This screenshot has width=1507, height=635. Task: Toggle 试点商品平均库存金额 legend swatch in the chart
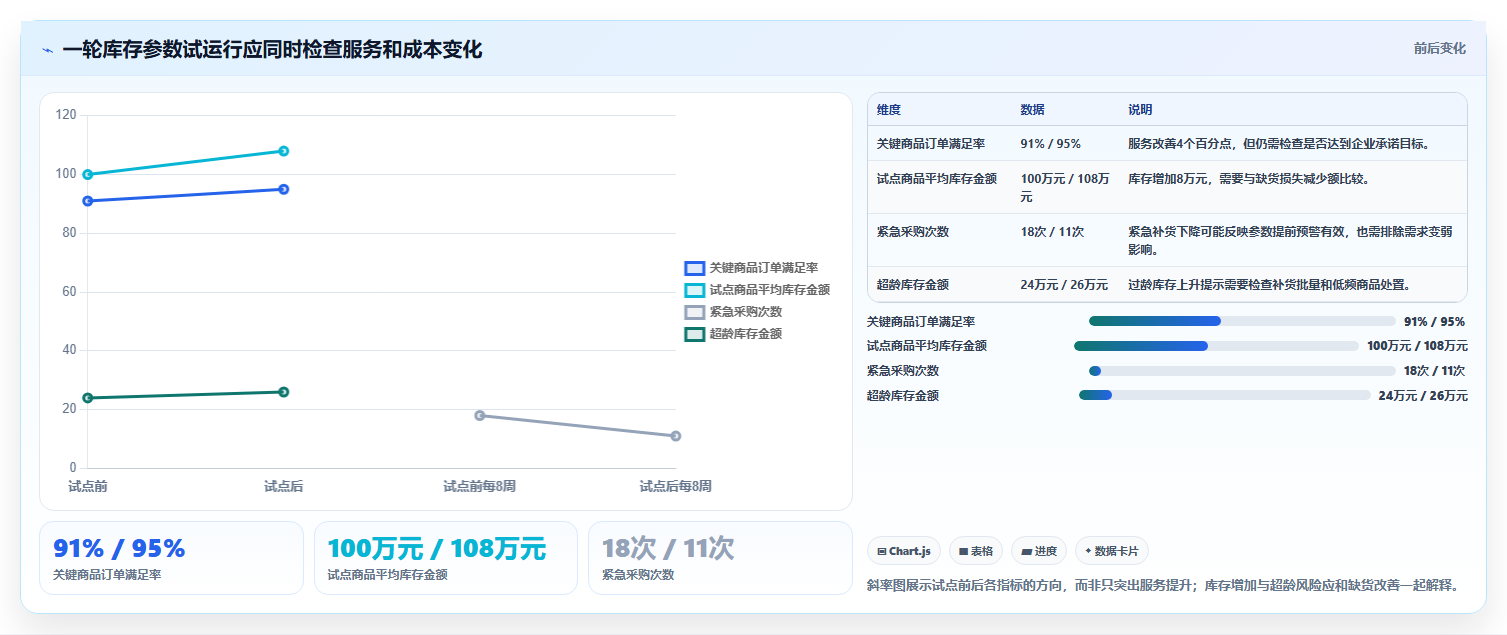coord(694,290)
